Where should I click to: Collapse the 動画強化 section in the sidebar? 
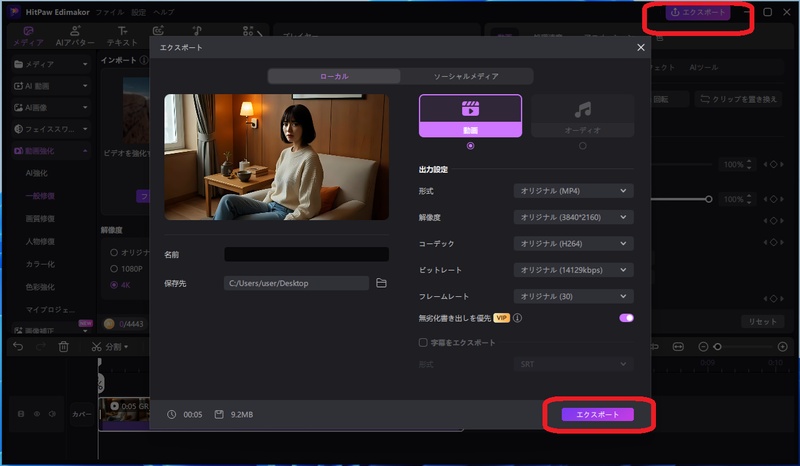[x=51, y=151]
